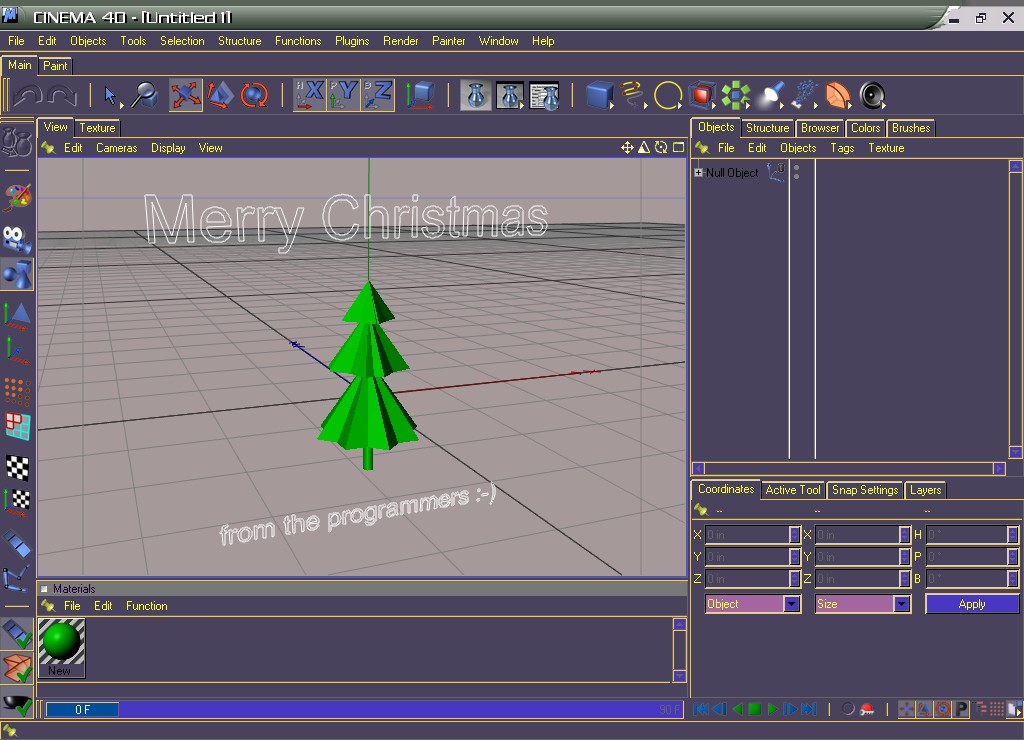The width and height of the screenshot is (1024, 740).
Task: Click the Undo arrow icon
Action: coord(27,95)
